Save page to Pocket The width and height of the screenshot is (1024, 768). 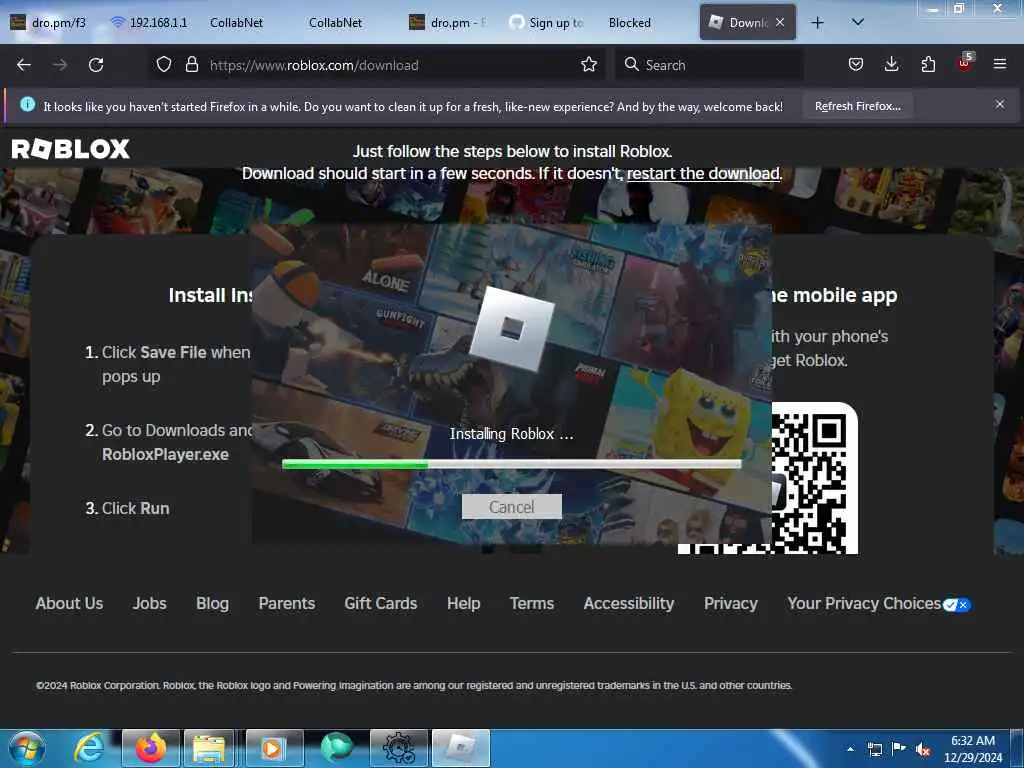pyautogui.click(x=856, y=65)
